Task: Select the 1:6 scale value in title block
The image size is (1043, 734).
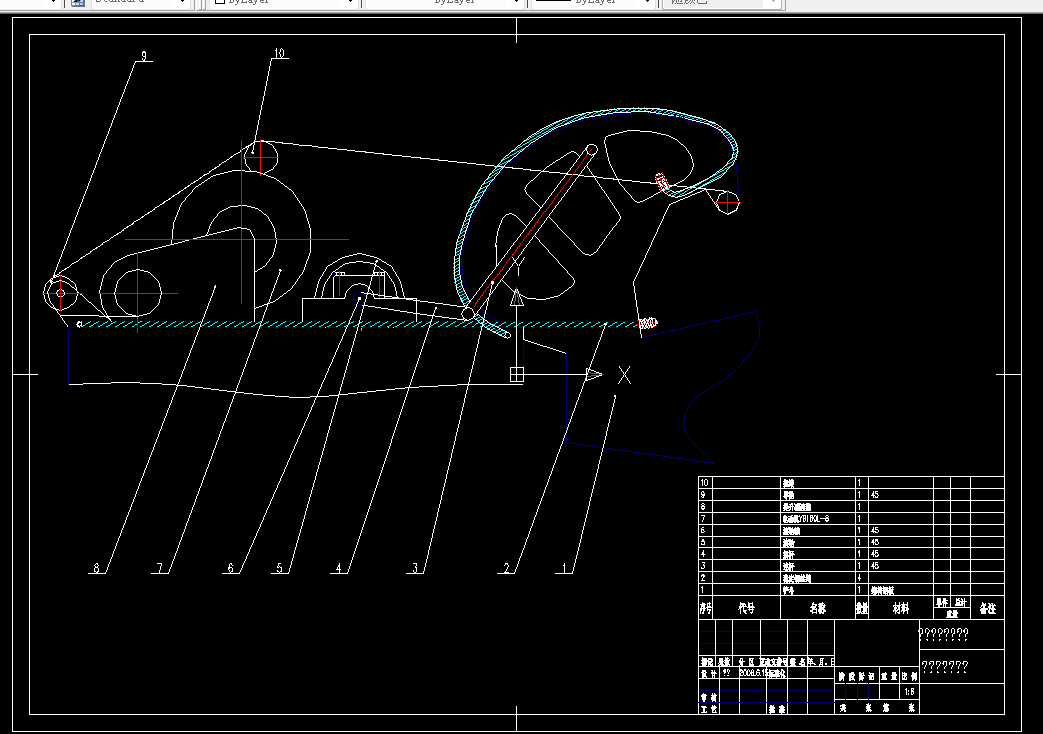Action: [x=909, y=691]
